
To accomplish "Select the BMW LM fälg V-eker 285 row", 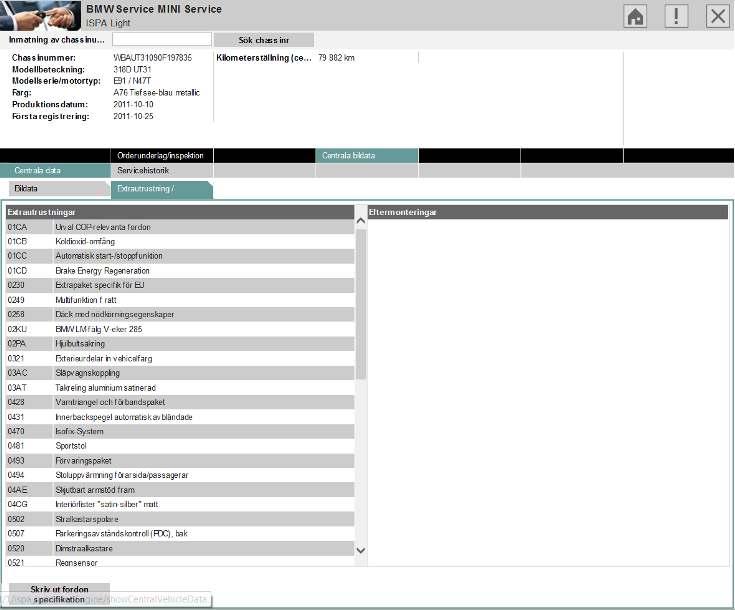I will click(180, 329).
